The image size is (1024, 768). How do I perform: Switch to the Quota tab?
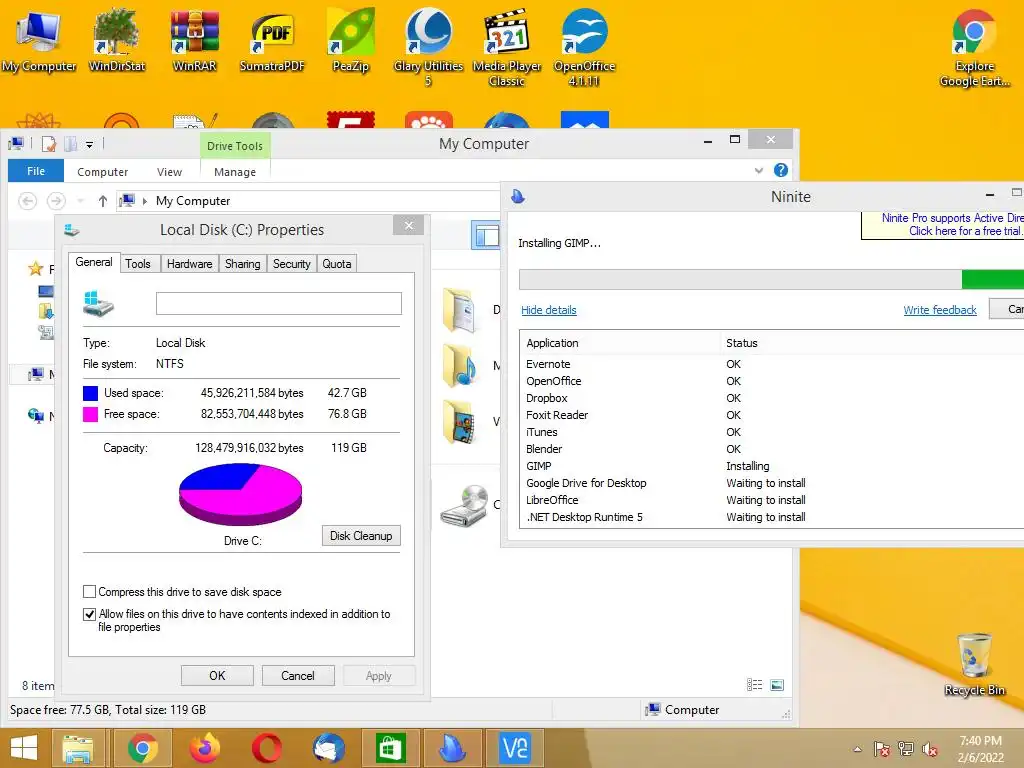point(337,264)
